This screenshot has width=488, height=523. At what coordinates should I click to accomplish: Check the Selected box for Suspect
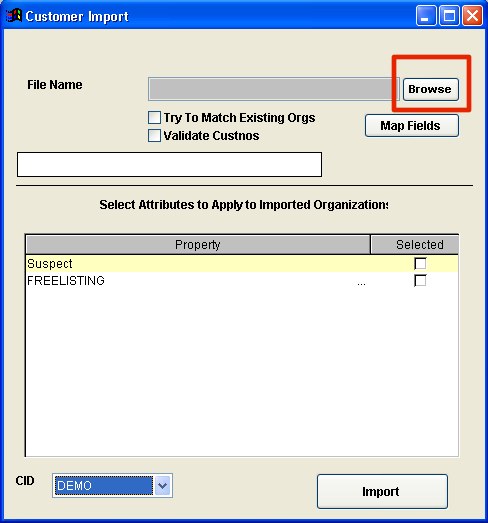(420, 264)
